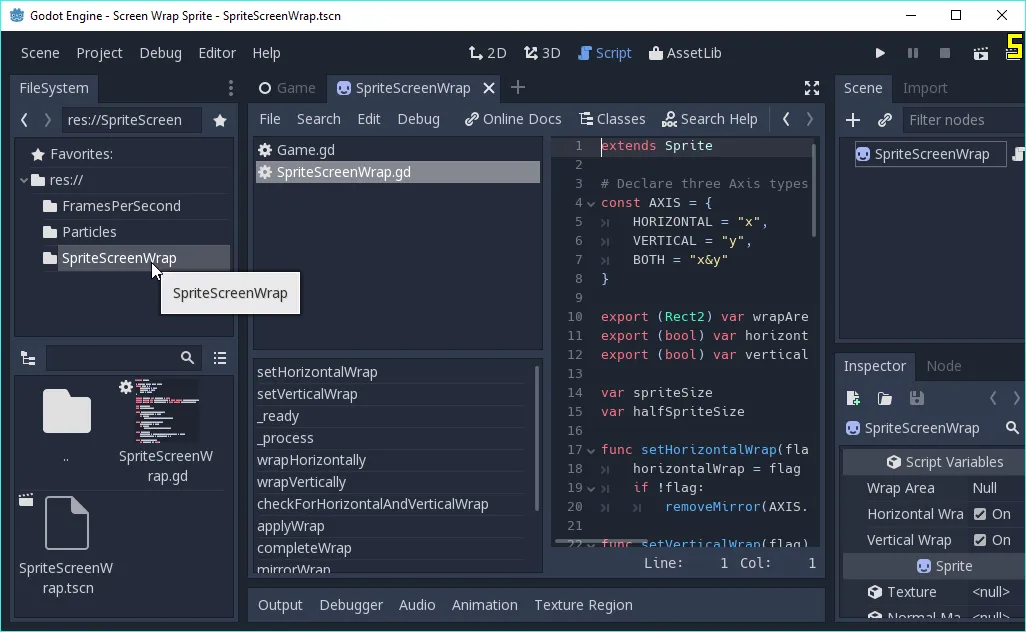Open the Debugger bottom panel
The image size is (1026, 632).
pos(351,605)
